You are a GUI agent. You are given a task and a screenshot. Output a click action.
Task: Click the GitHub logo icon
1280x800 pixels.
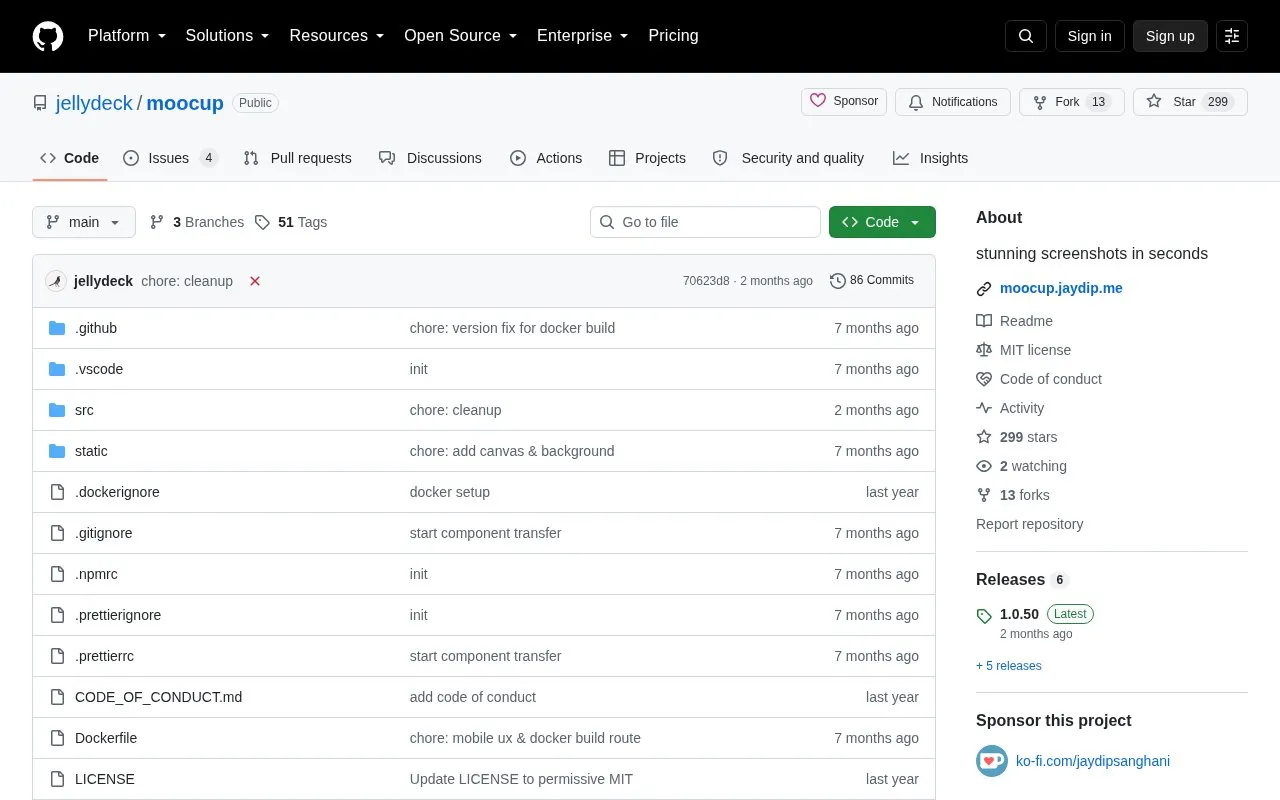tap(48, 36)
